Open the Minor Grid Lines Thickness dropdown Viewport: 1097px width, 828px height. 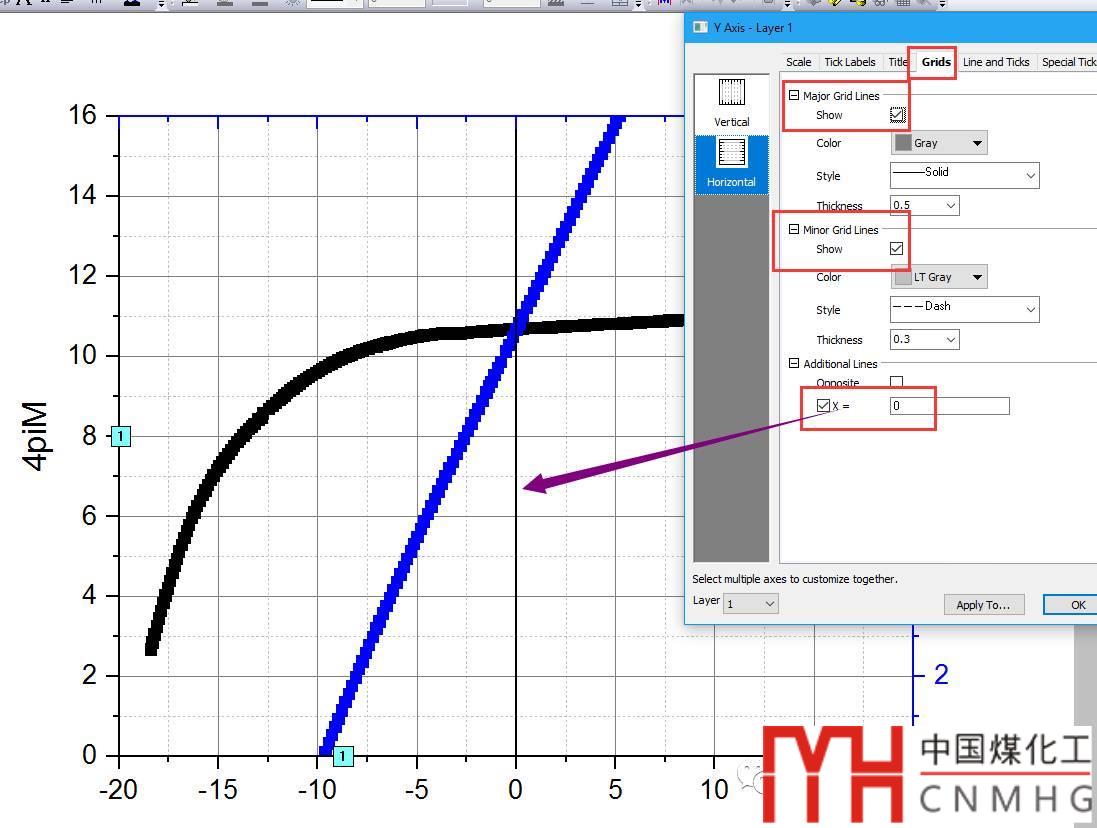tap(924, 340)
